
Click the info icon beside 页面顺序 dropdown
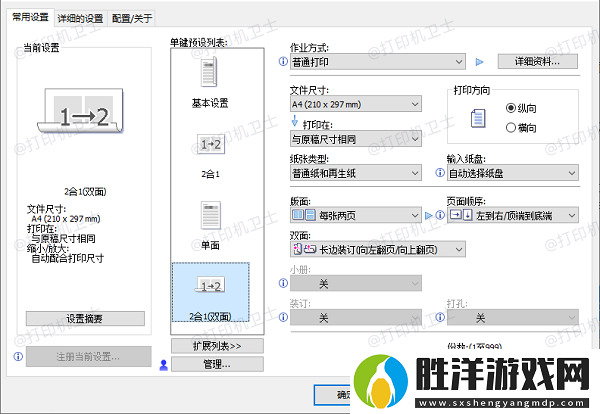(440, 215)
